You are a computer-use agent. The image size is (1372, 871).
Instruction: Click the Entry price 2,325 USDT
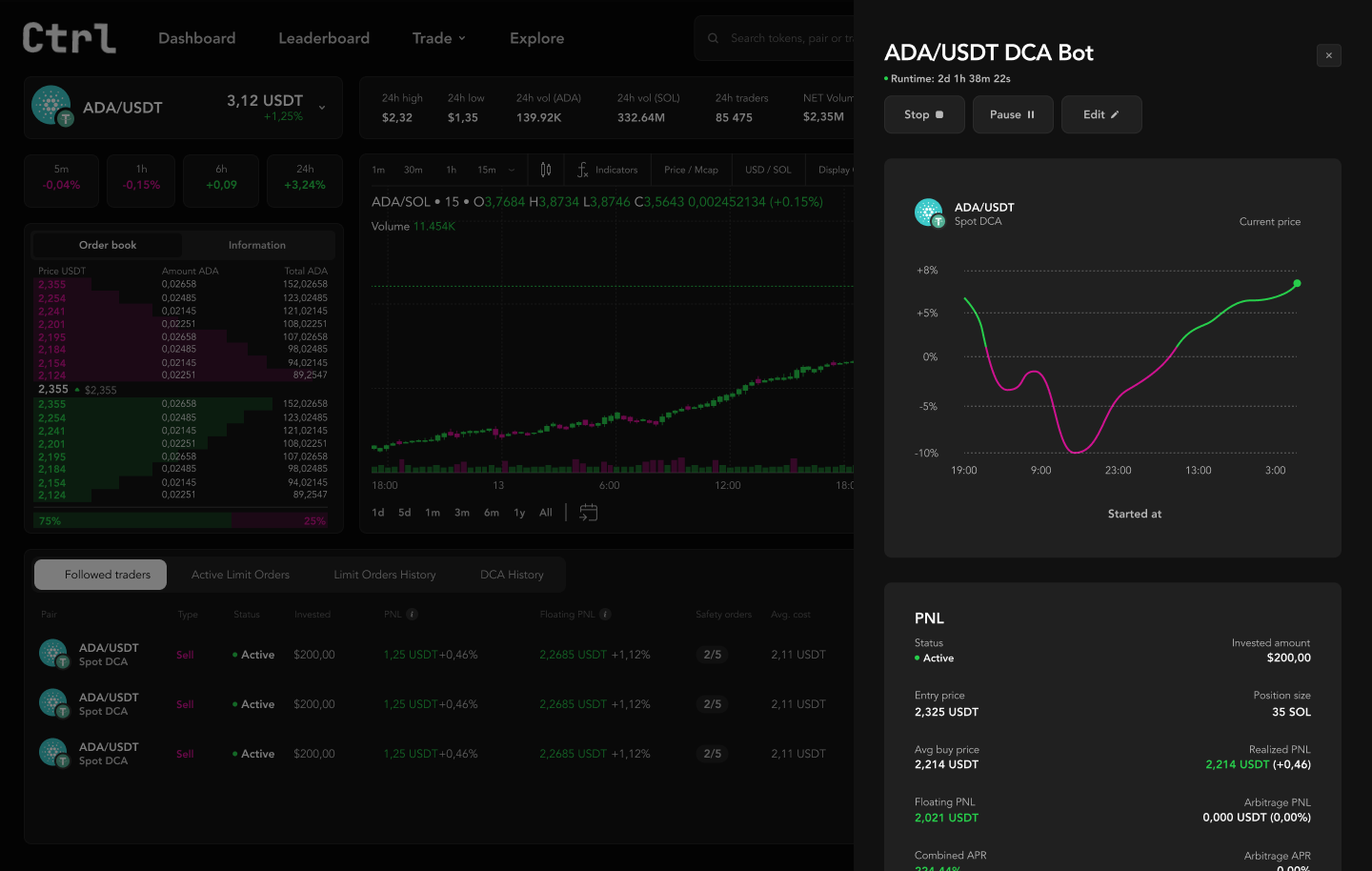947,712
